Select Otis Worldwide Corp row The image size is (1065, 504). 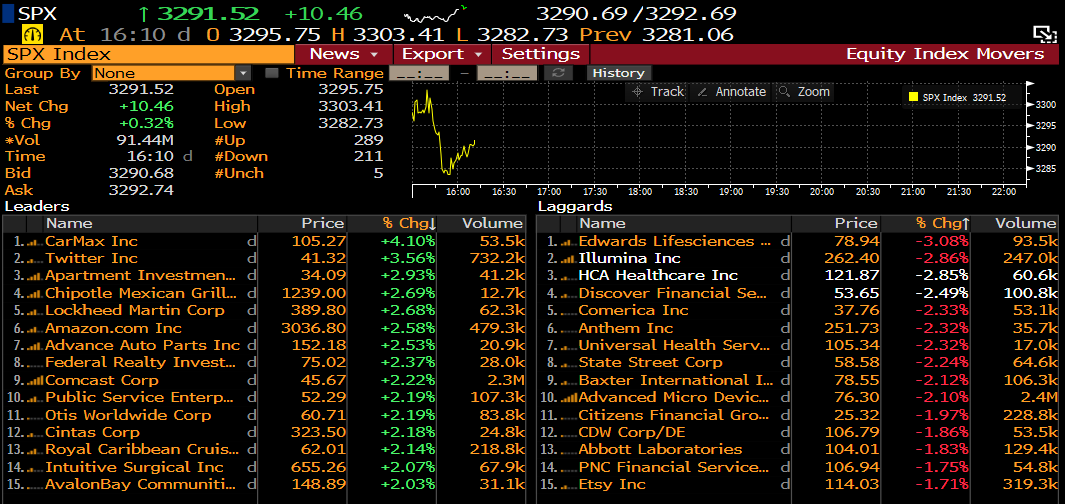264,415
